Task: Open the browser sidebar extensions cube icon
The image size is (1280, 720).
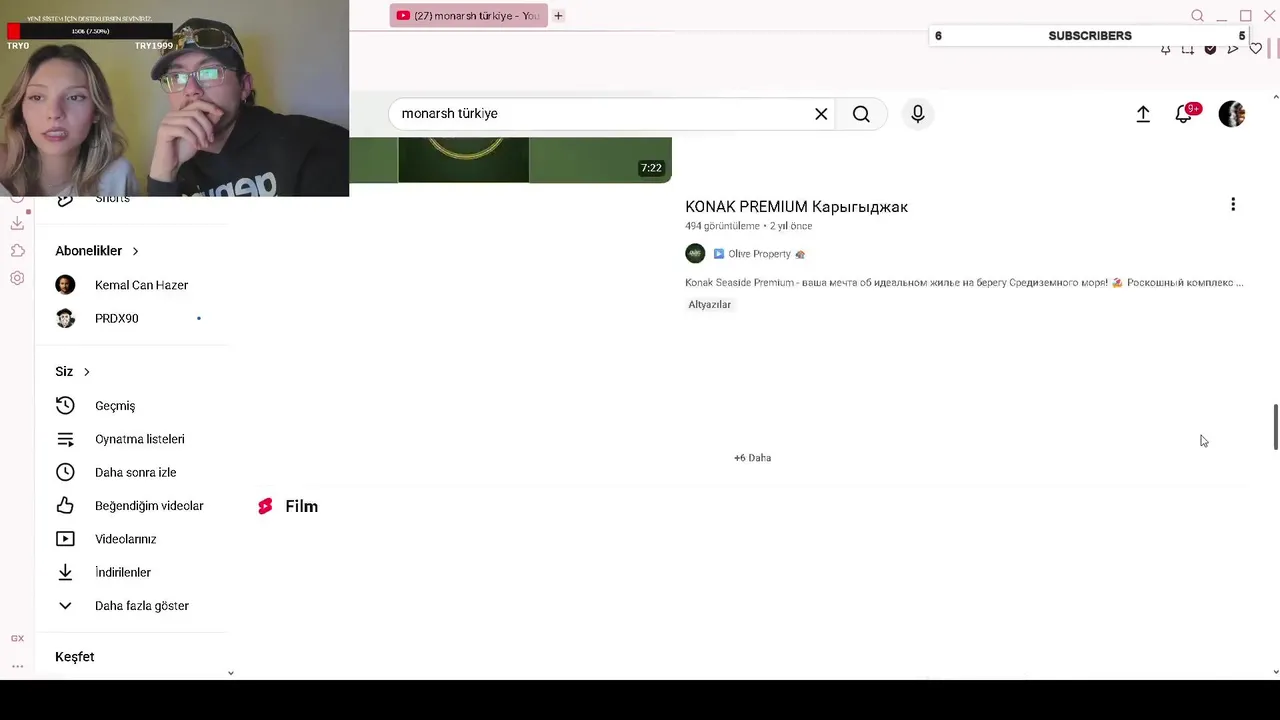Action: coord(17,251)
